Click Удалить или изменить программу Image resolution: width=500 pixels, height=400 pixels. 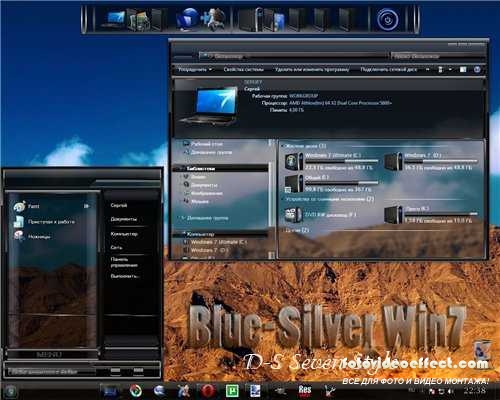[312, 69]
